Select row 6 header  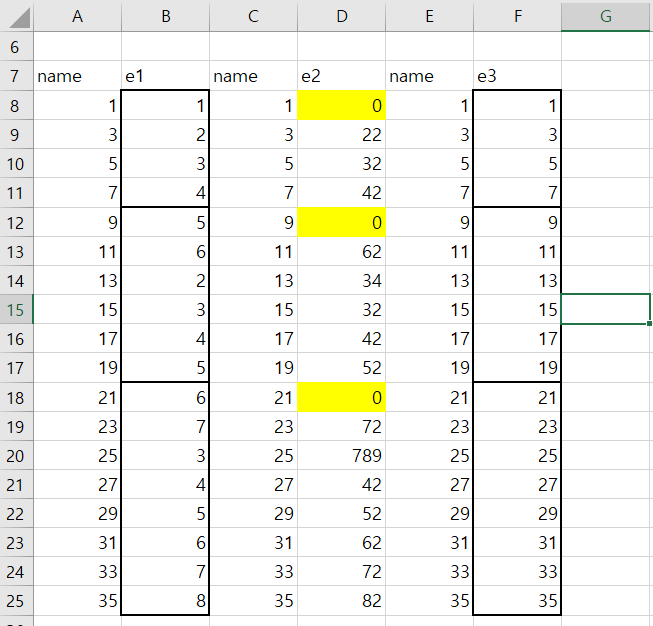click(17, 47)
